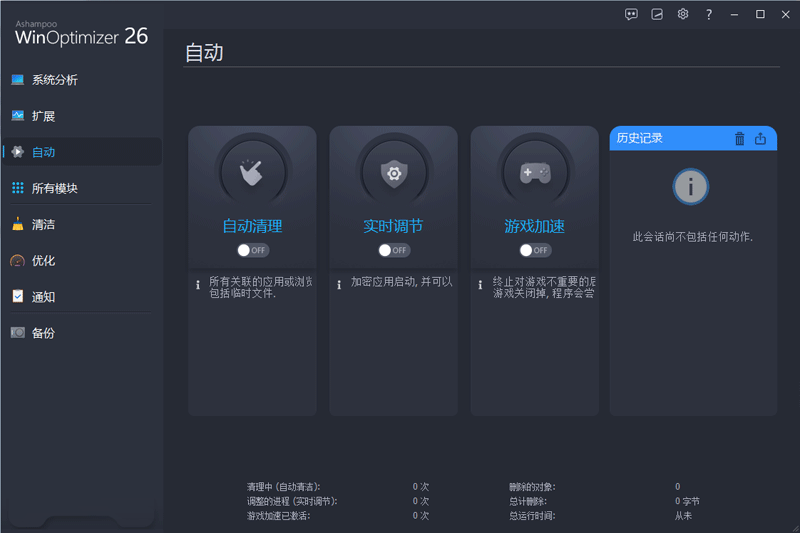
Task: Toggle the 自动清理 OFF switch
Action: [x=253, y=250]
